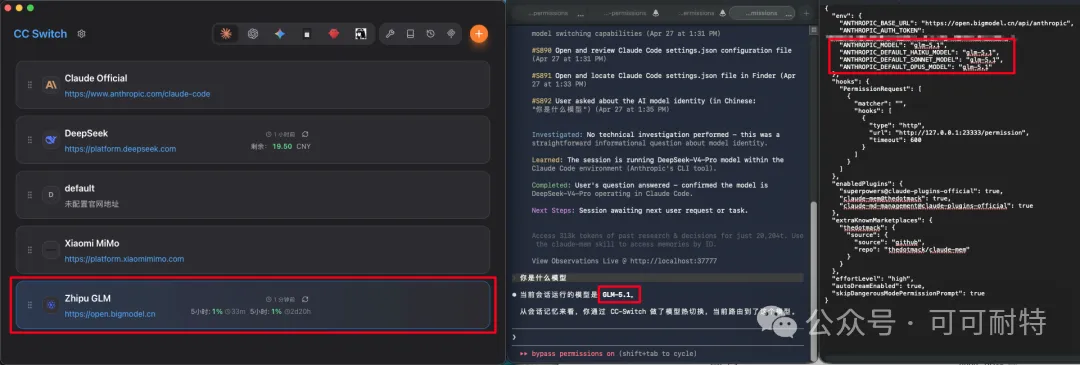Grab the default card drag handle
The width and height of the screenshot is (1080, 365).
(30, 195)
